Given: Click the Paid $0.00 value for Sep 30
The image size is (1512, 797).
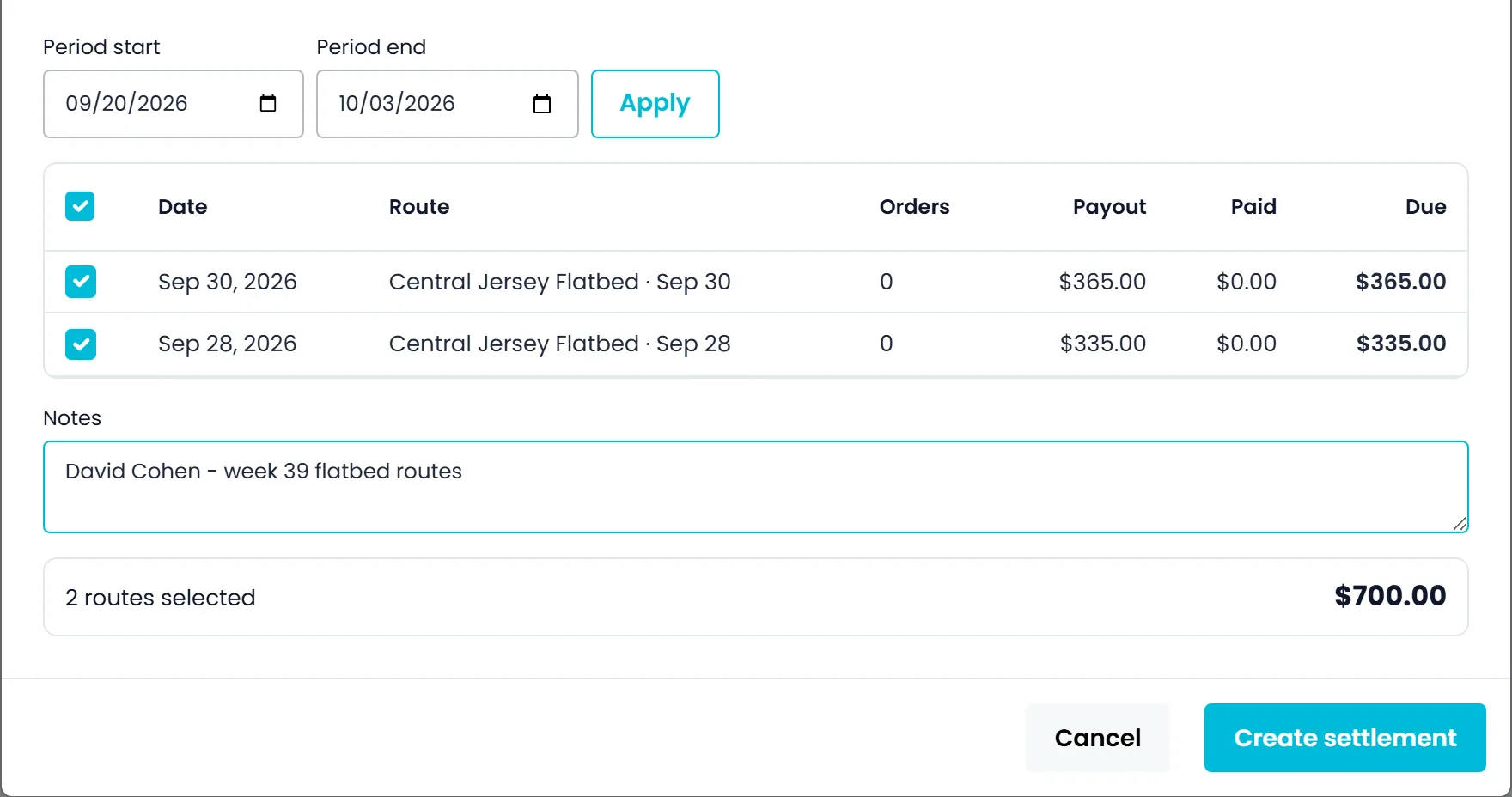Looking at the screenshot, I should tap(1247, 282).
